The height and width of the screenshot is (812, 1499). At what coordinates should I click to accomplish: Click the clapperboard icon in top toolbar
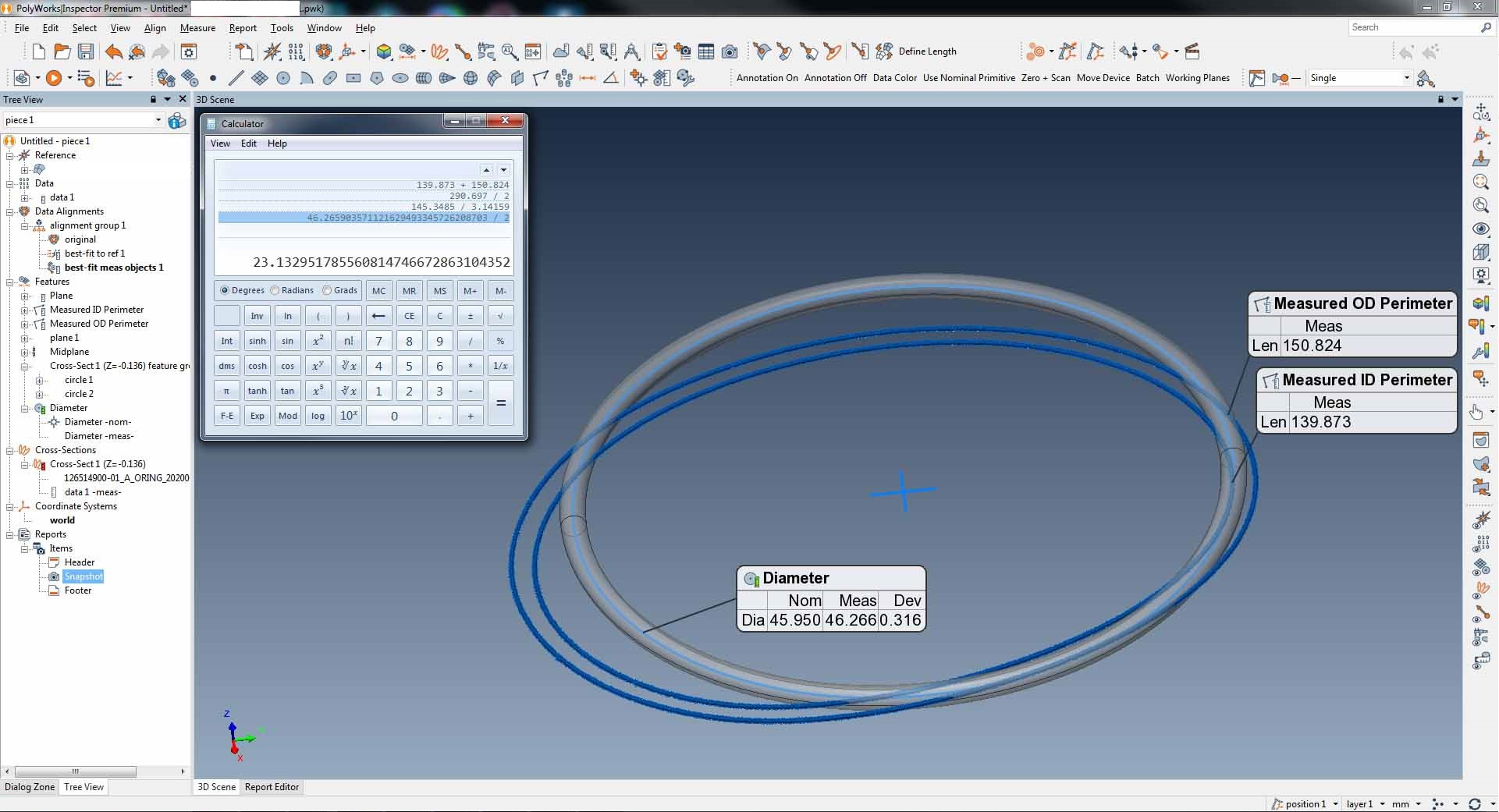1192,51
